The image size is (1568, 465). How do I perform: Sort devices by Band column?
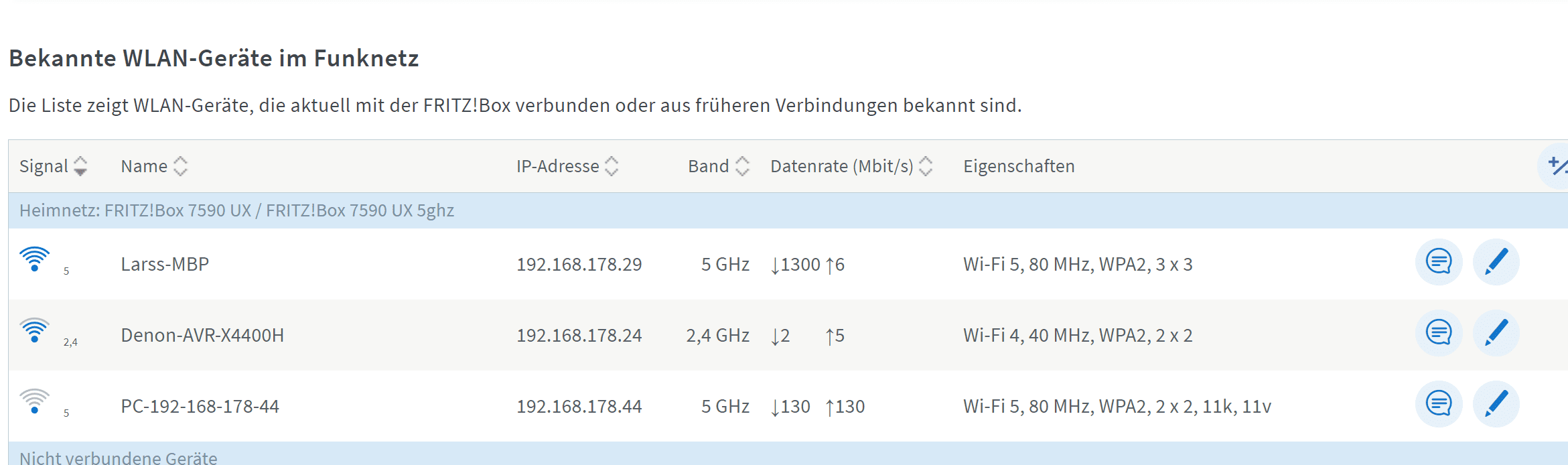(x=718, y=166)
